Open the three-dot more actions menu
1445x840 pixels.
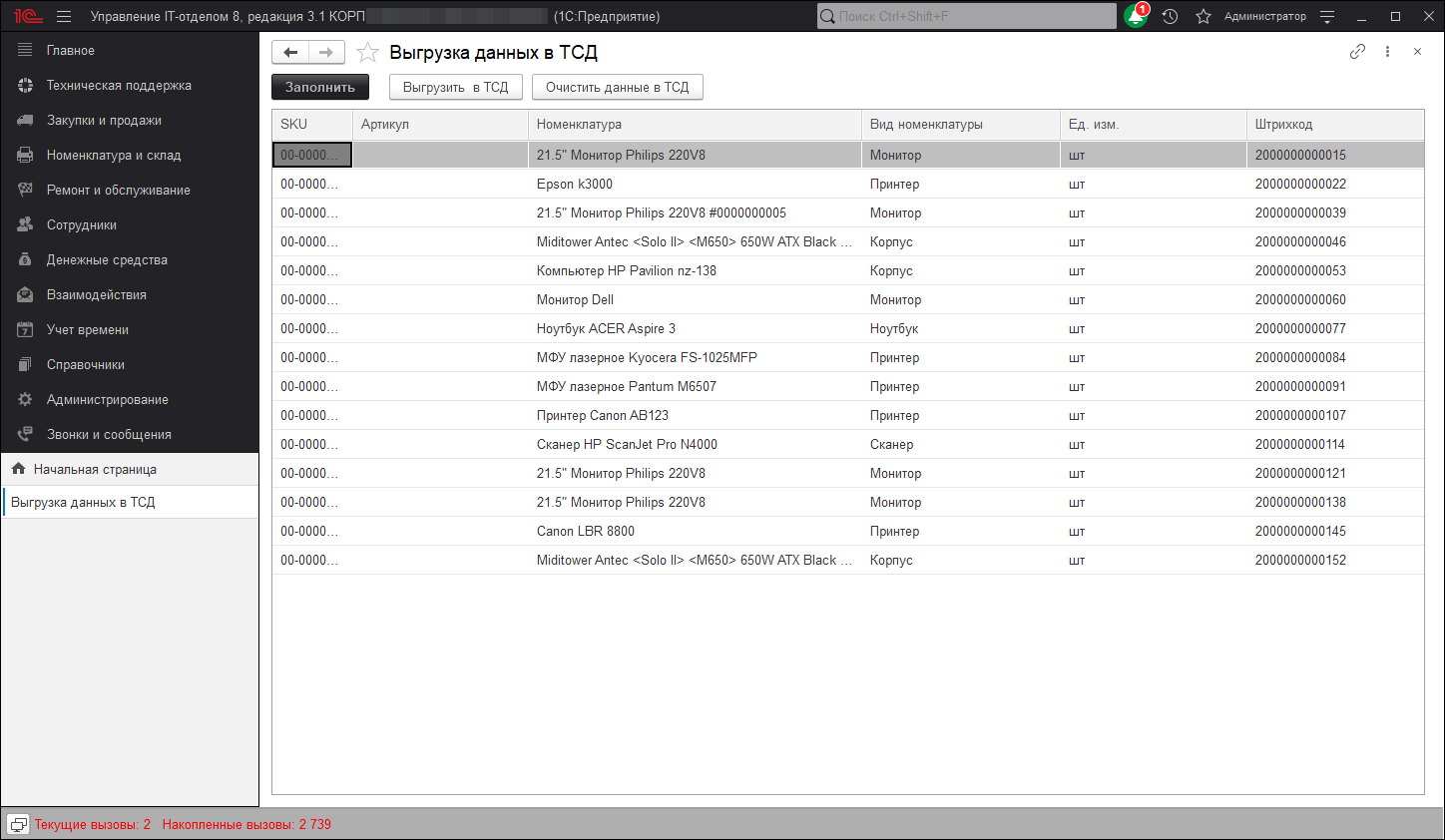pos(1387,52)
